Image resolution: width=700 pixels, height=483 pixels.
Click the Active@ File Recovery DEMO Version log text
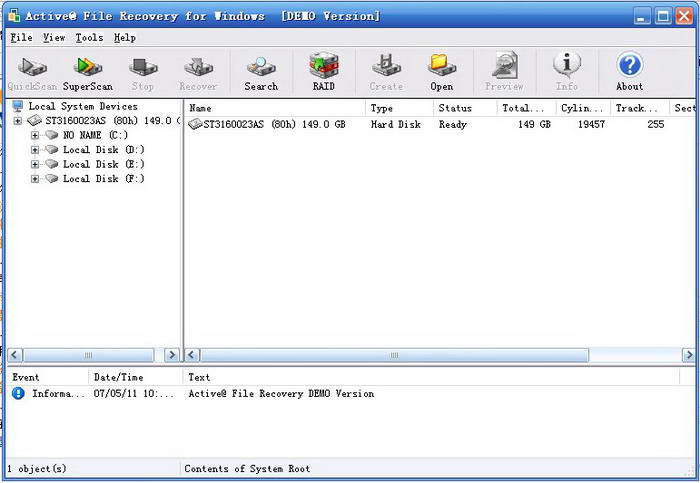click(281, 393)
